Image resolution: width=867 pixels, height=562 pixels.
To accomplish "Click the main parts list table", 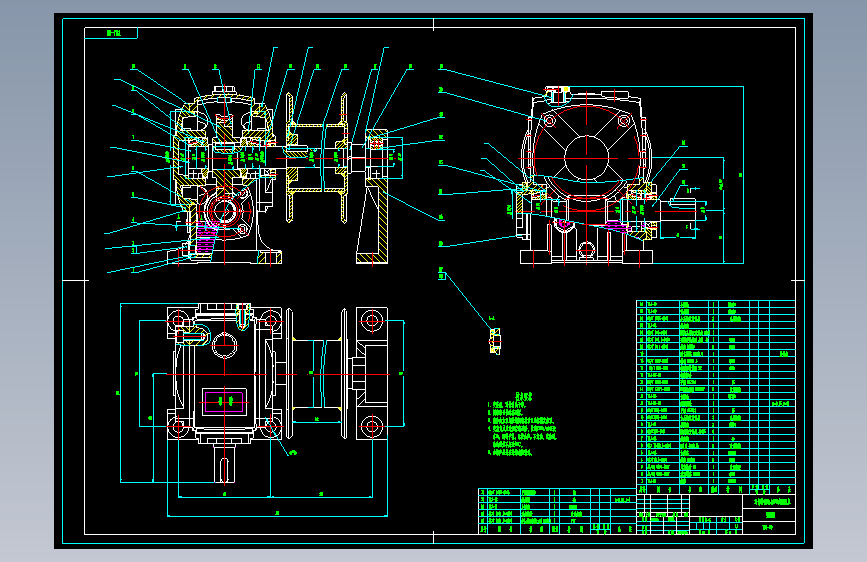I will point(715,397).
